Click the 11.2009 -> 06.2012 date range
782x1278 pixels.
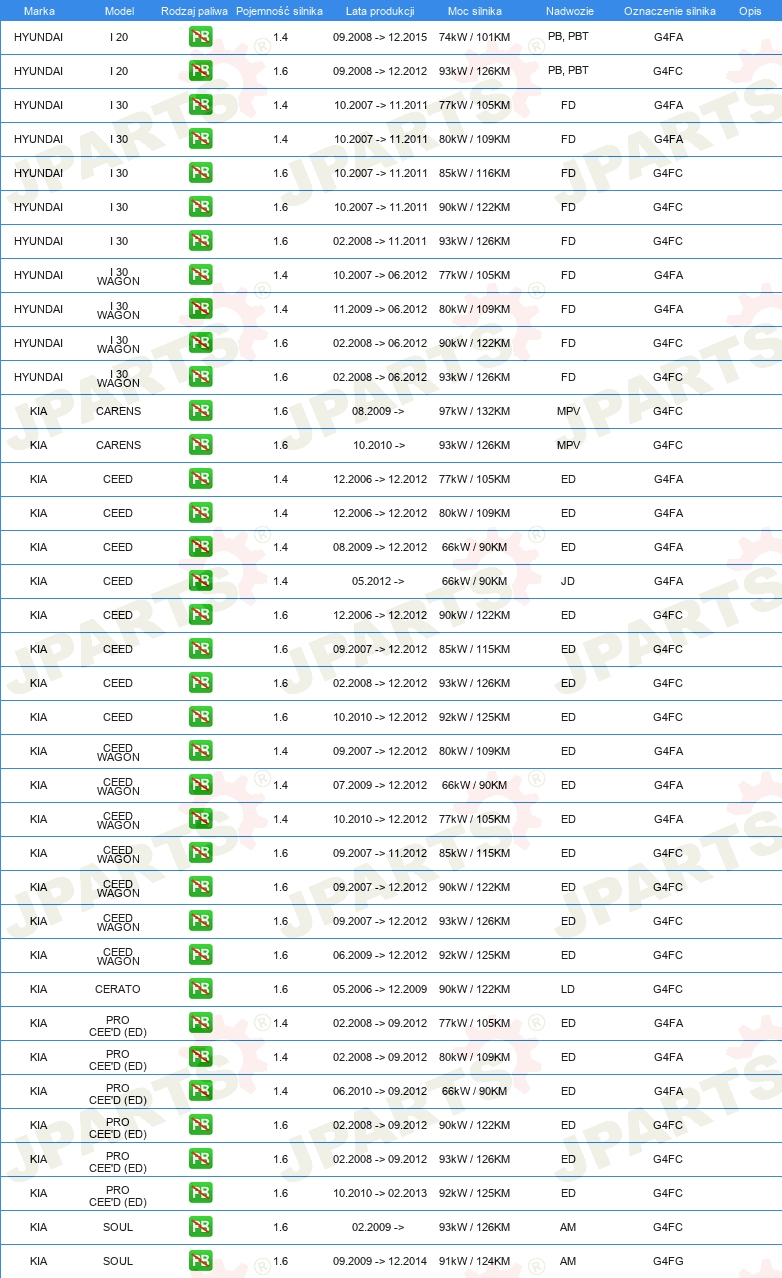(x=380, y=309)
